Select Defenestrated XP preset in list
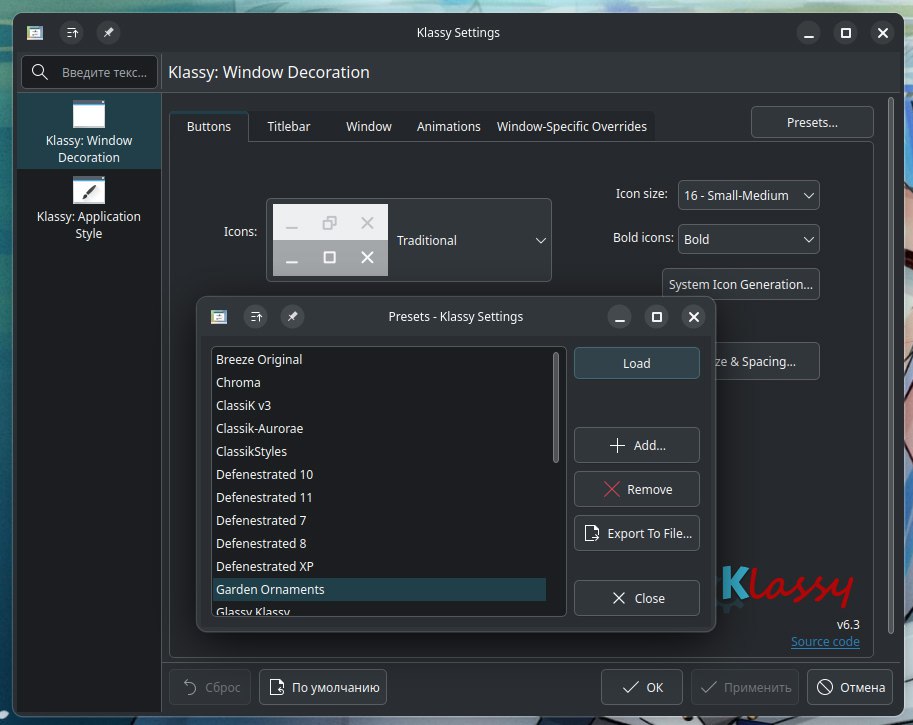913x725 pixels. tap(265, 566)
